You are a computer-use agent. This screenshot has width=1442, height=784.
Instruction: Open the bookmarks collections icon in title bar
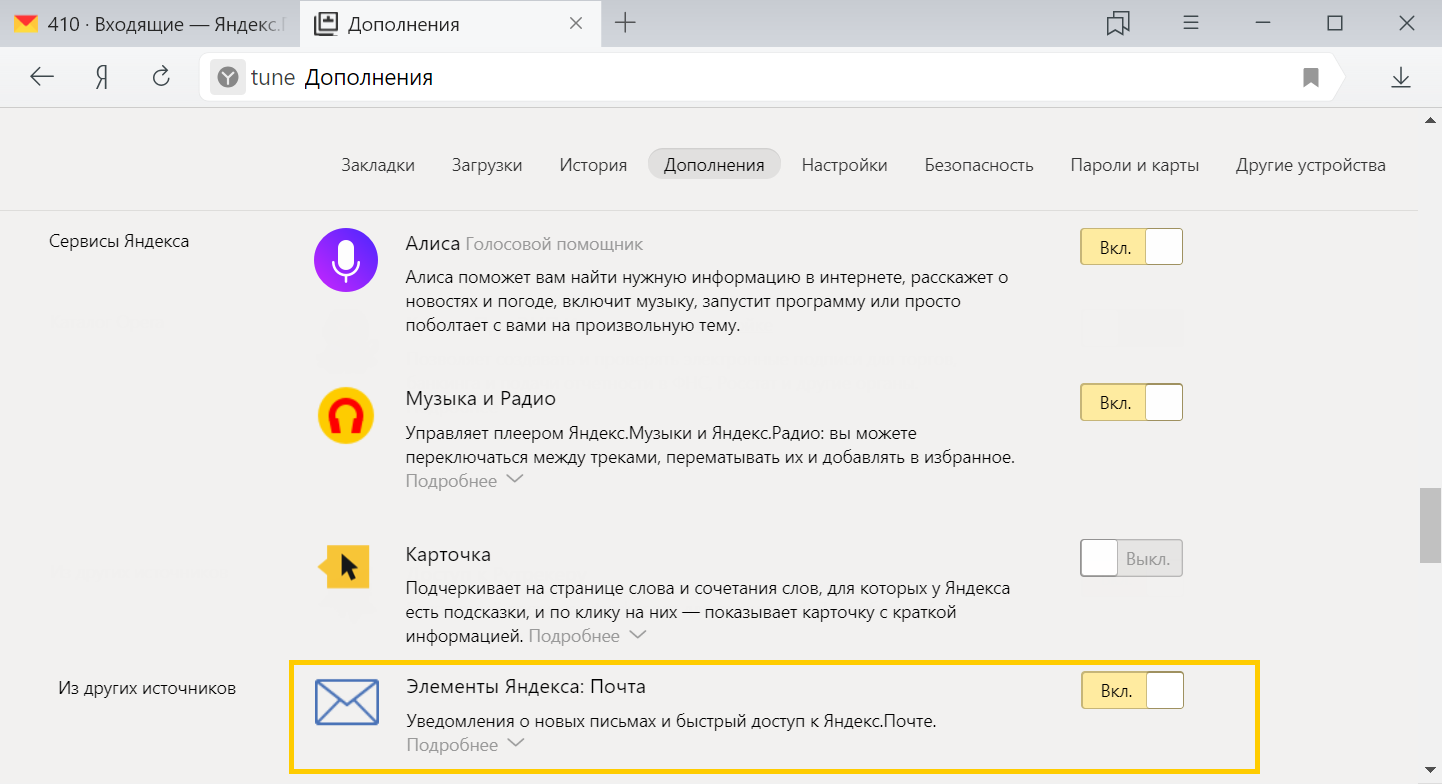(x=1118, y=23)
